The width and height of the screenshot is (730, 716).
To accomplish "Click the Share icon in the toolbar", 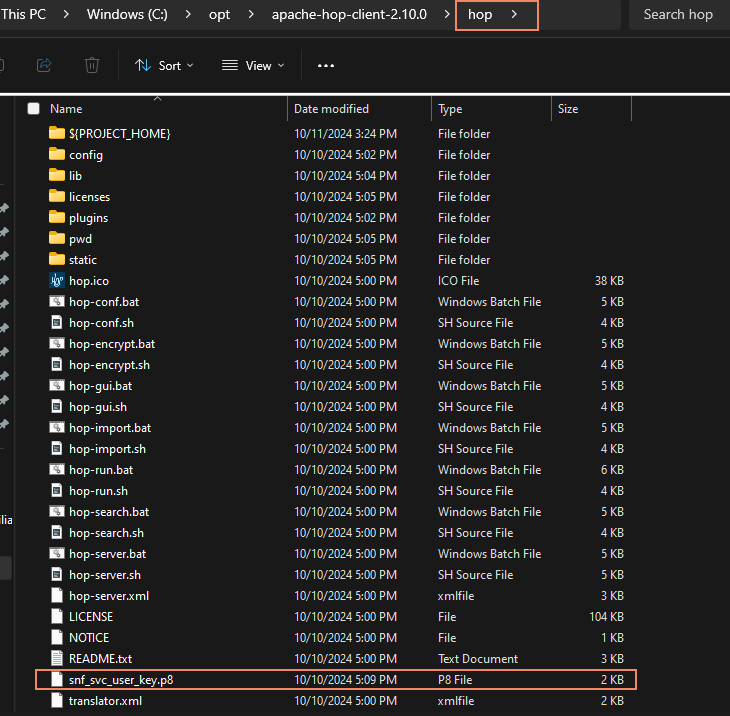I will (x=44, y=65).
